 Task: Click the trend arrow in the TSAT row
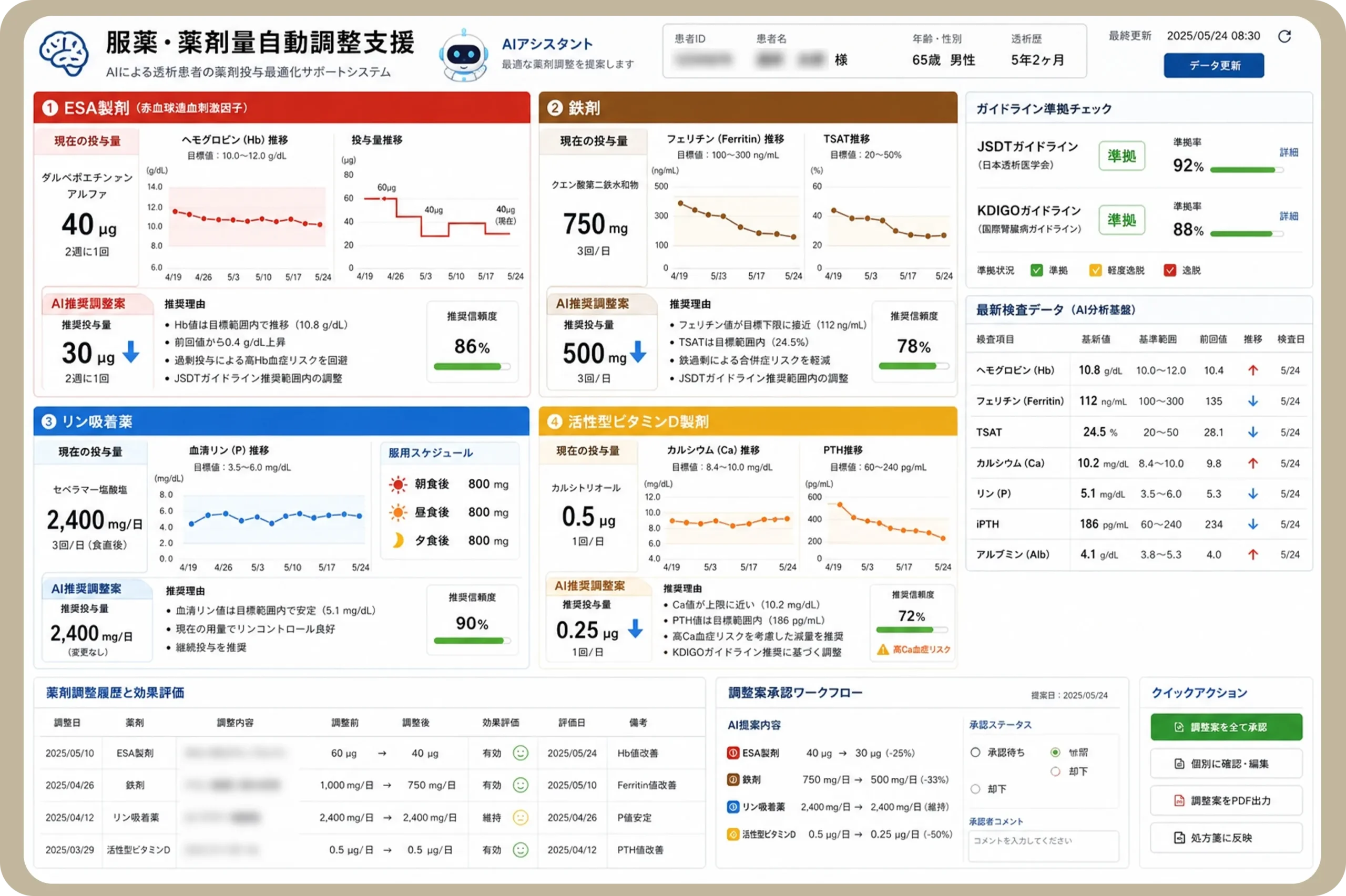[1252, 432]
